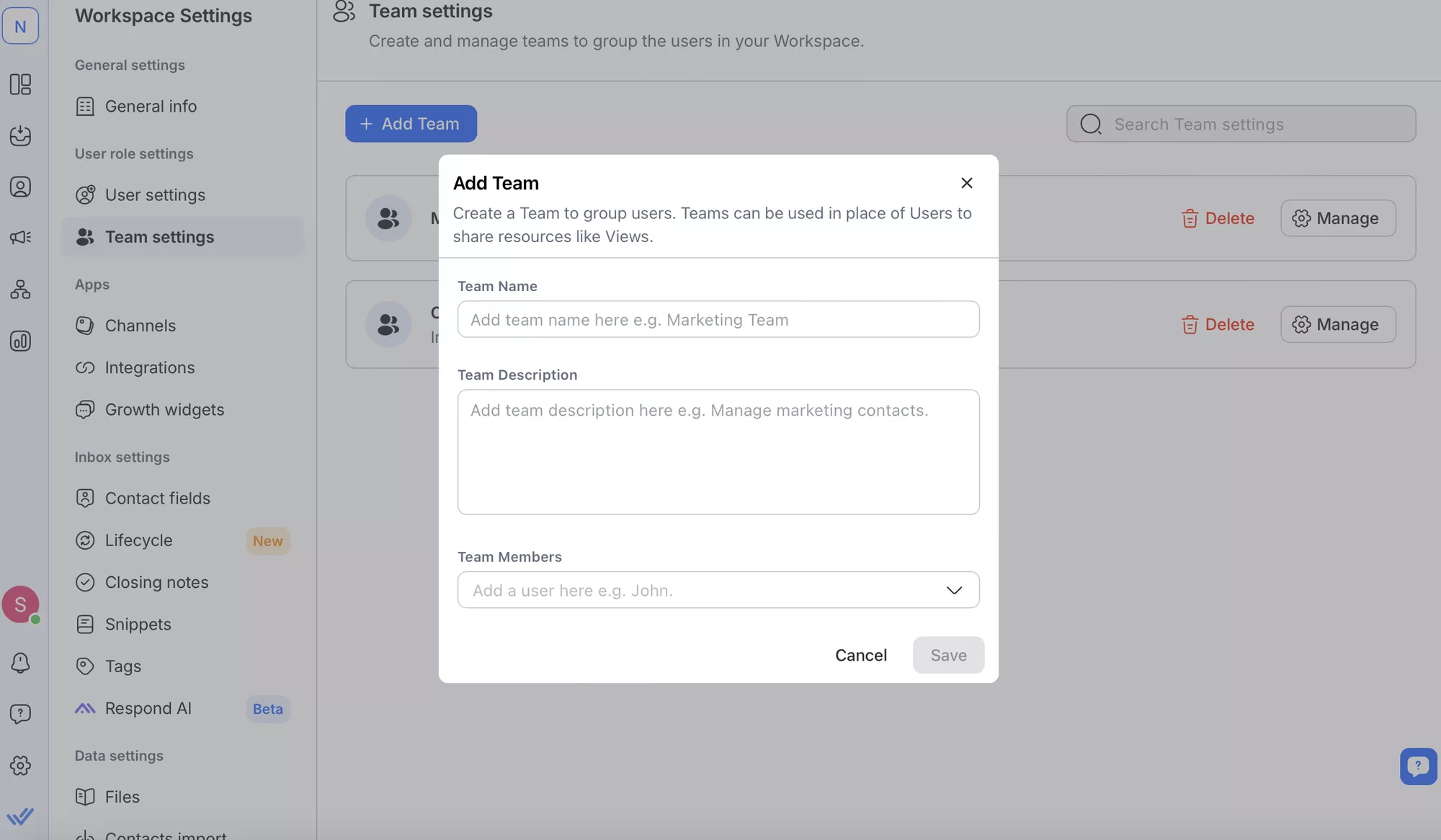Go to Channels settings

140,326
